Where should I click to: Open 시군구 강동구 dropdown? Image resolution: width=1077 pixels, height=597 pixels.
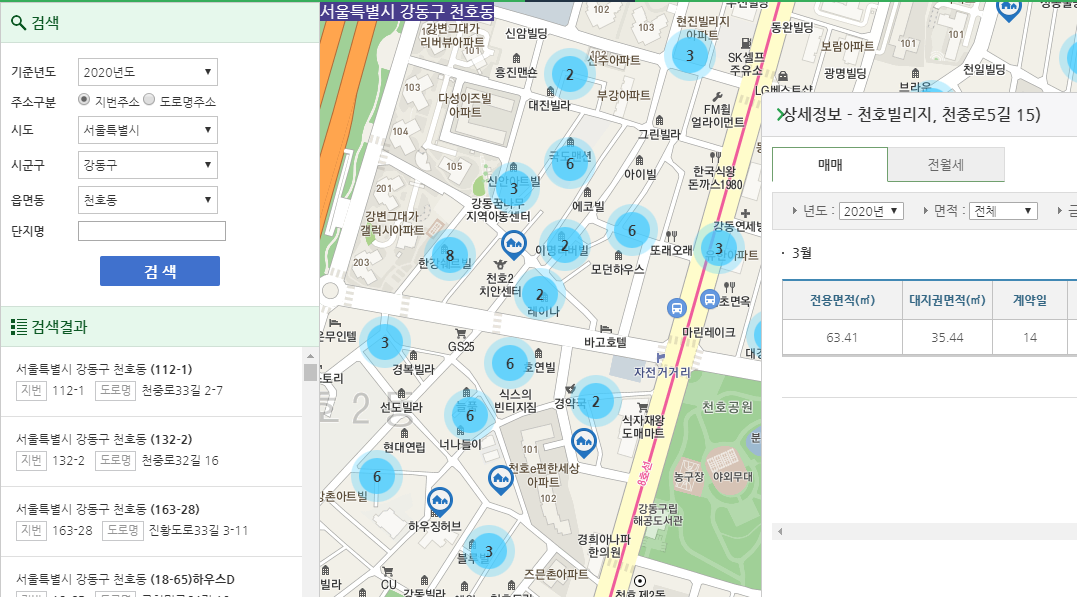point(148,165)
